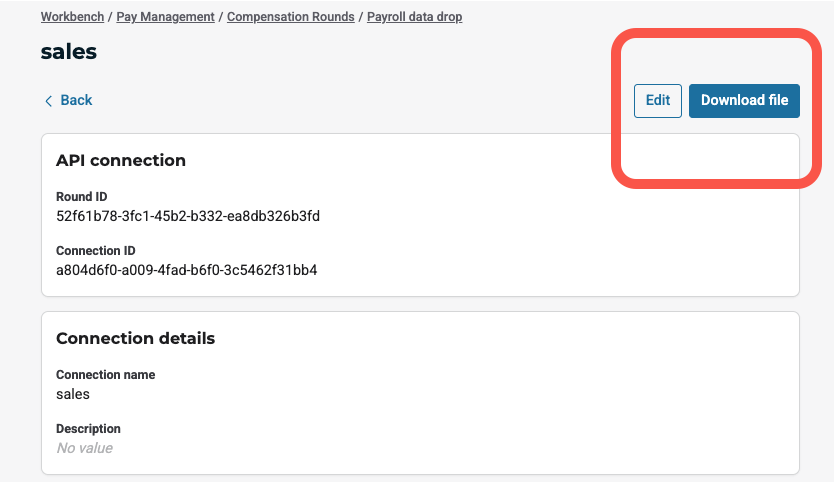Click the sales connection name value
The image size is (834, 482).
[73, 394]
